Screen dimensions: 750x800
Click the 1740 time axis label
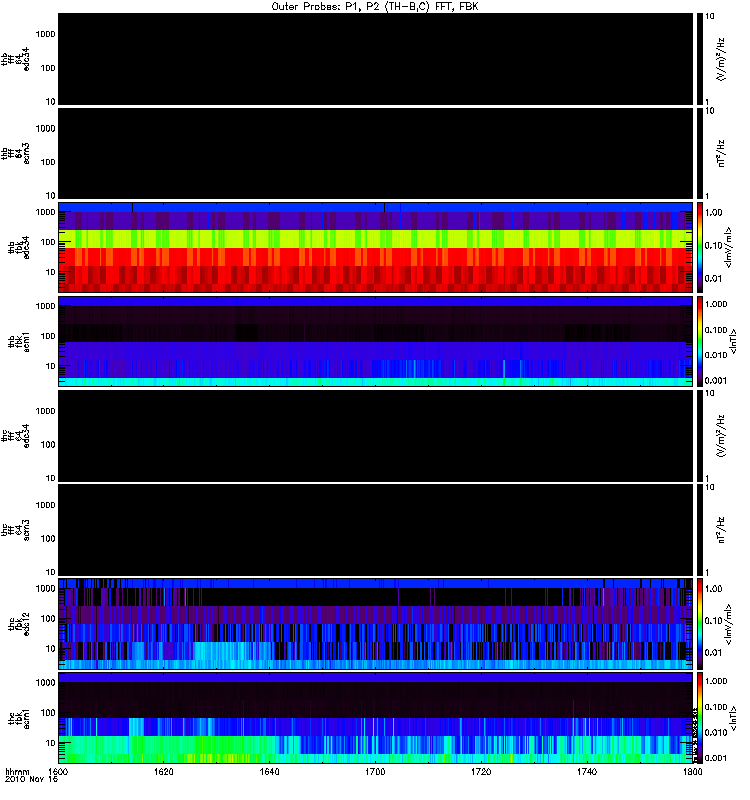[x=587, y=771]
